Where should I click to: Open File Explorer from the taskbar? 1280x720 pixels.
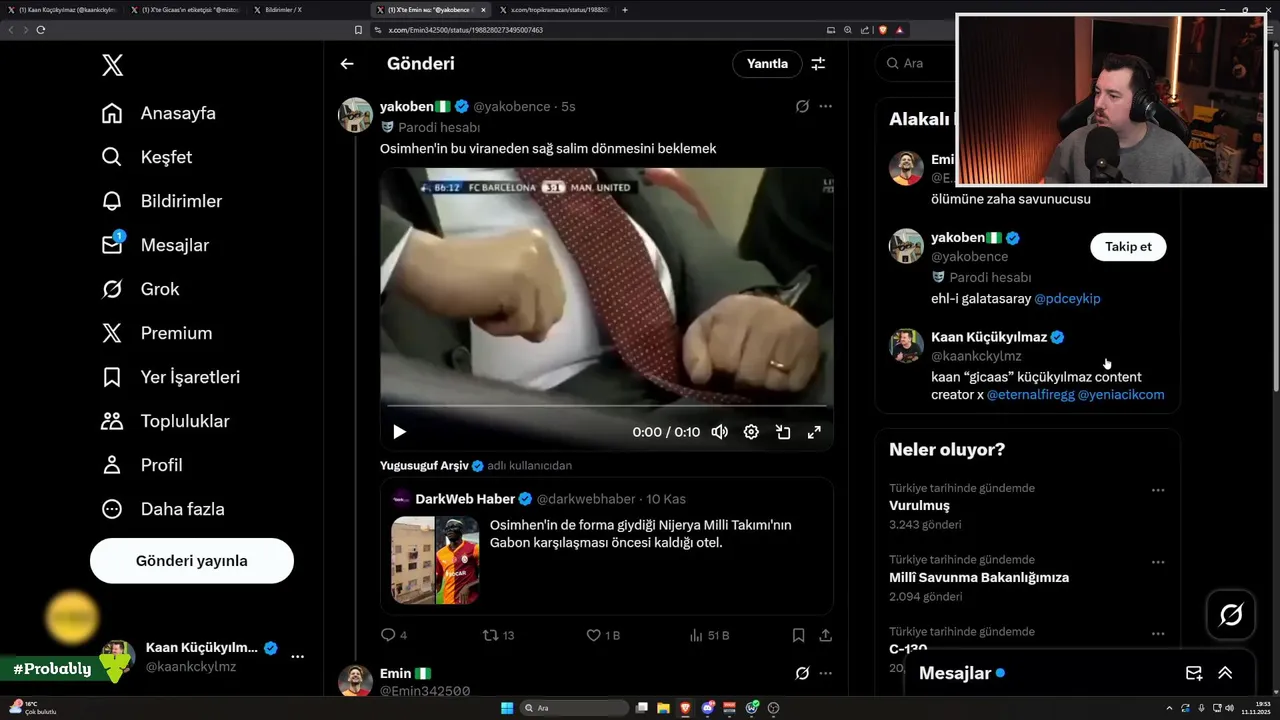[664, 708]
